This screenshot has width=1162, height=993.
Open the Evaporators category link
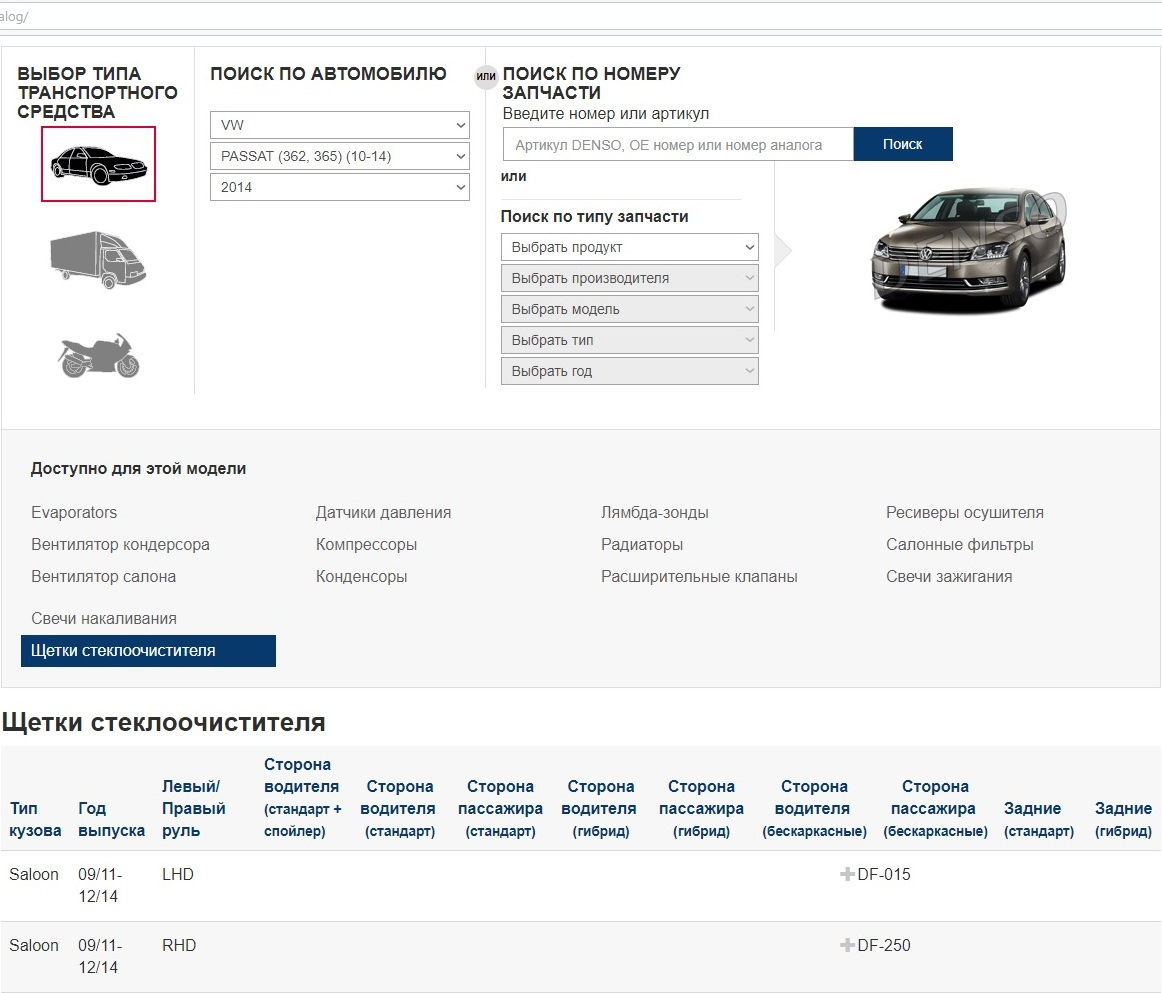pos(74,513)
